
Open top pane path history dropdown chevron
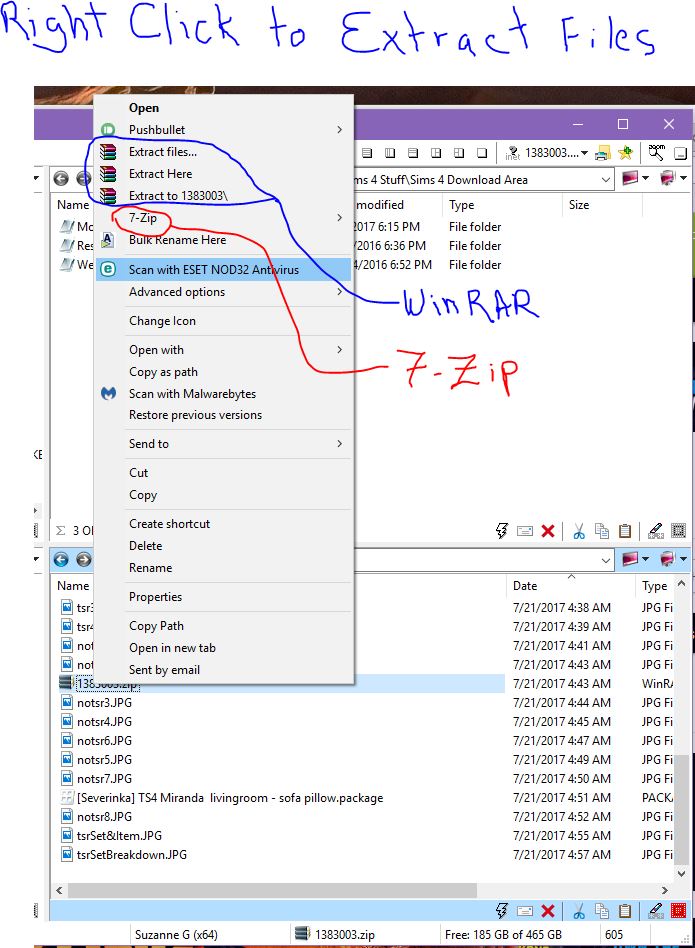tap(606, 180)
